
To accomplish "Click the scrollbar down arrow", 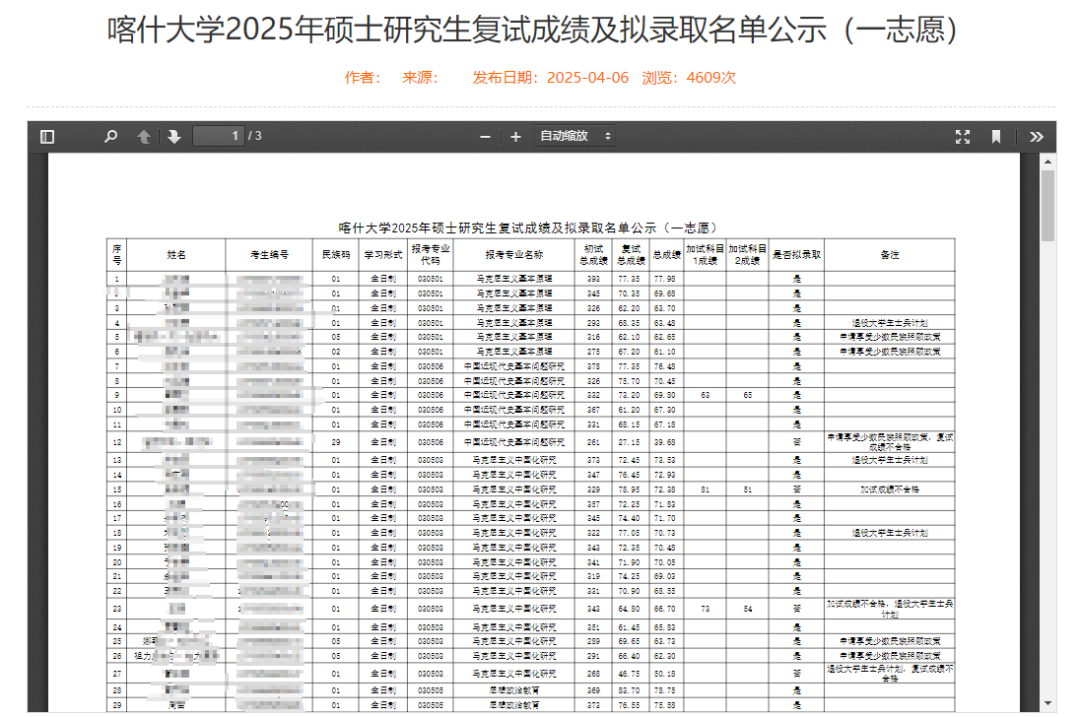I will pos(1048,703).
